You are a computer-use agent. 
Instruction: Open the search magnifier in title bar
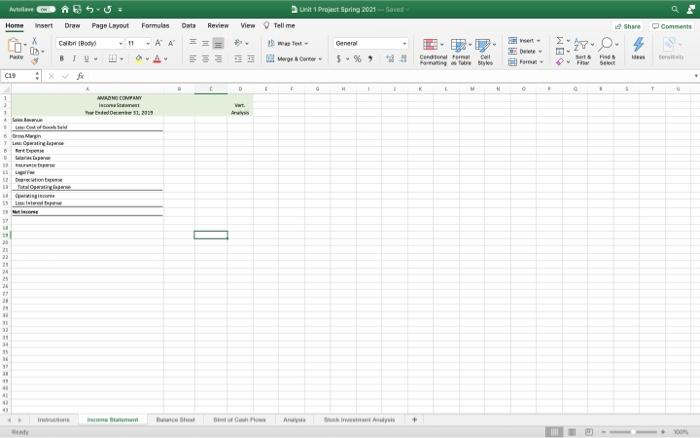(x=675, y=9)
